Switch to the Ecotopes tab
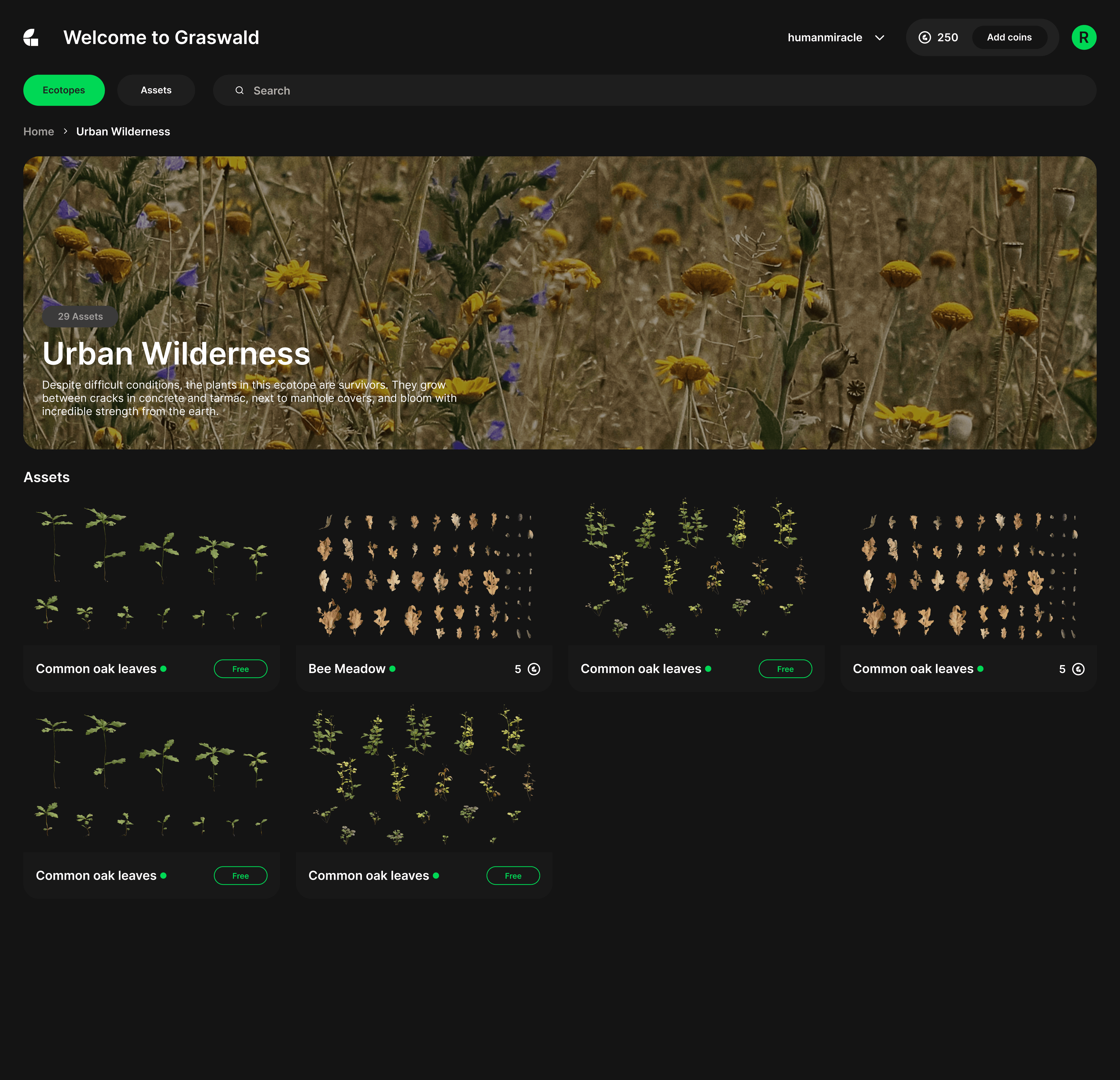The image size is (1120, 1080). 64,90
